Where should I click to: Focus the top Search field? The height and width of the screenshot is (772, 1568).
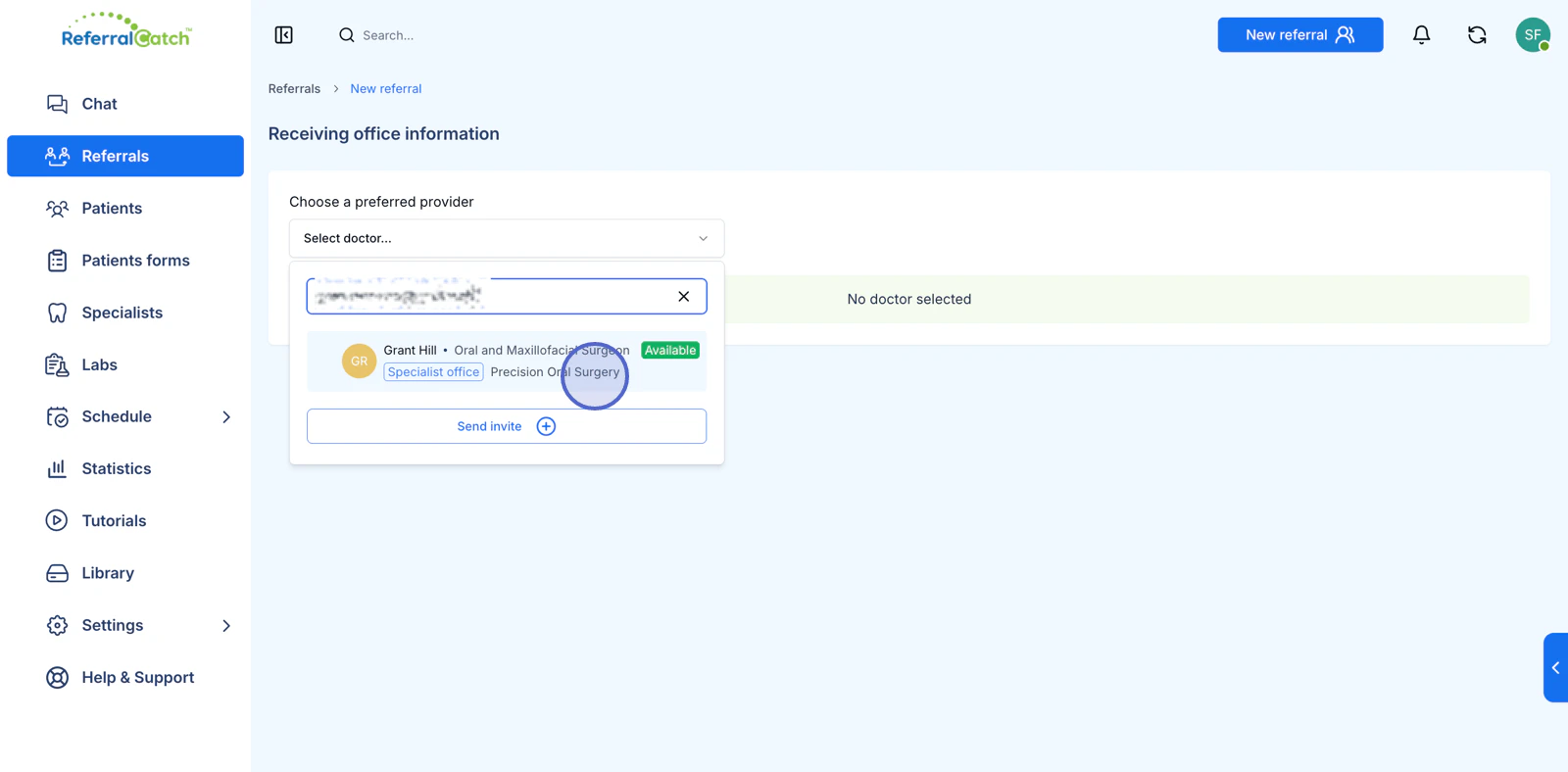pos(388,35)
